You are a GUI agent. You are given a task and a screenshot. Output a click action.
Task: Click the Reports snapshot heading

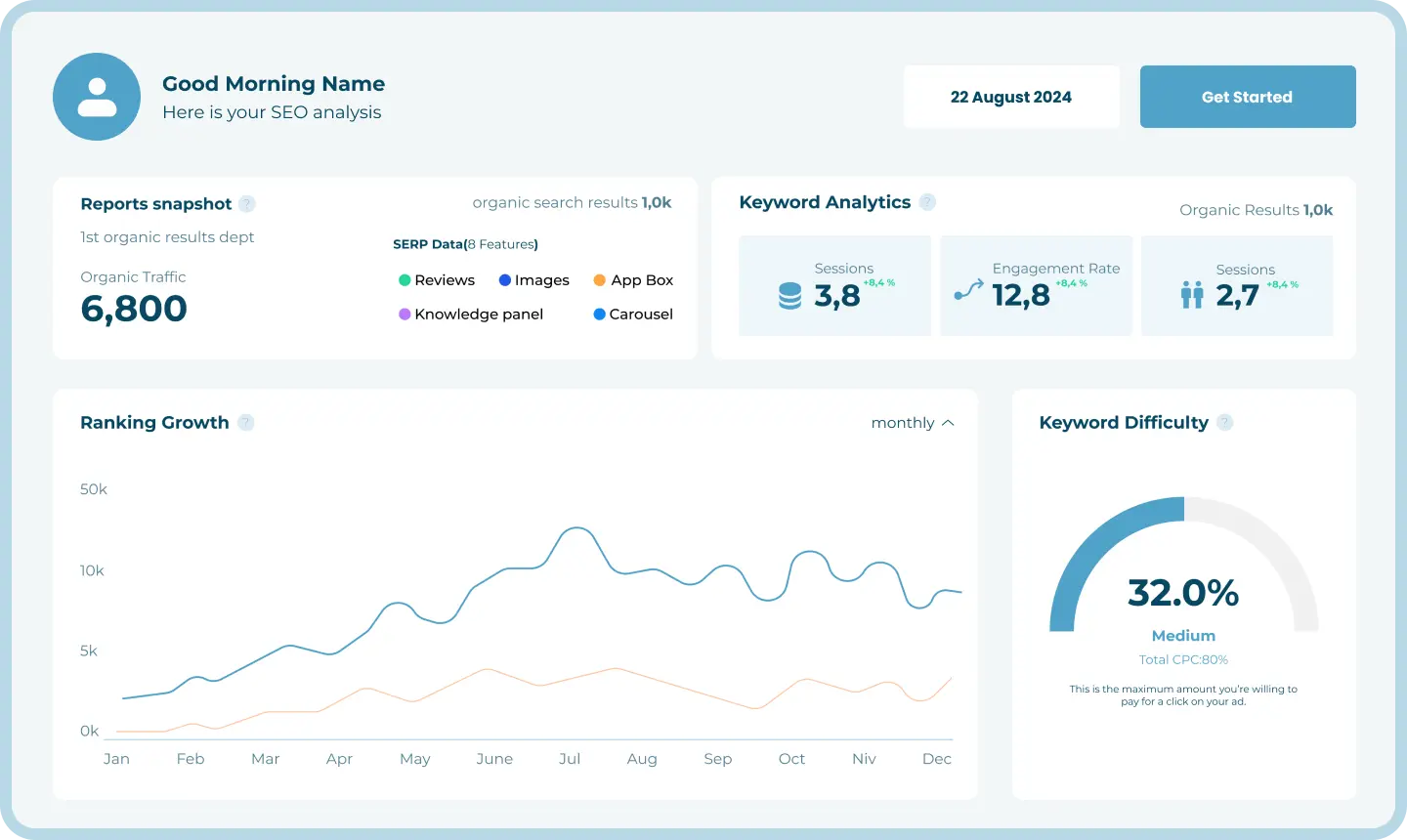(156, 204)
